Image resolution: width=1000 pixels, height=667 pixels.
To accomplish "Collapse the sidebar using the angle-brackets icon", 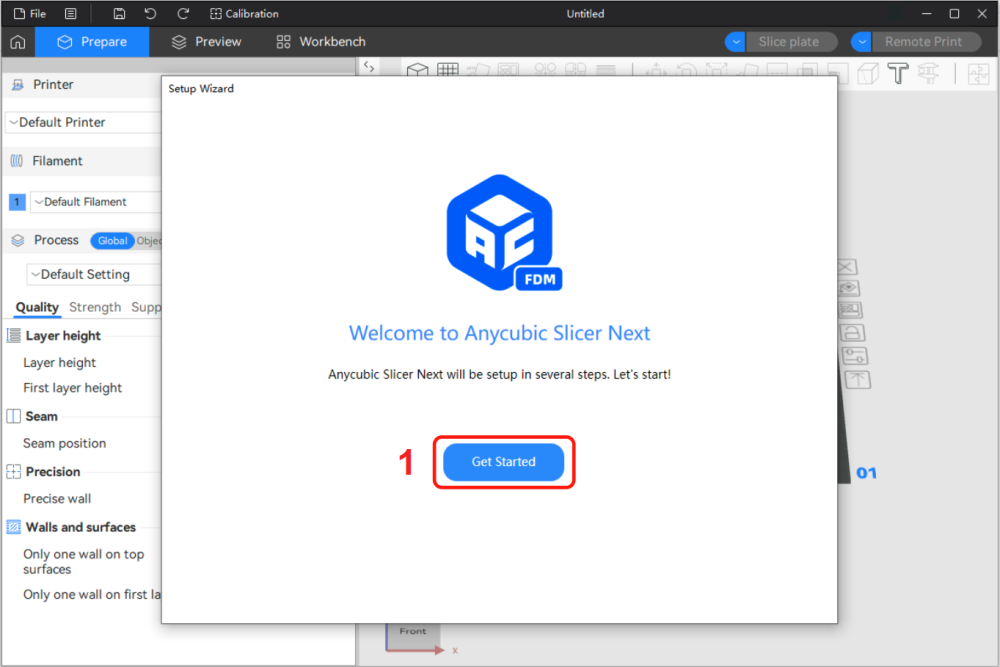I will [369, 66].
